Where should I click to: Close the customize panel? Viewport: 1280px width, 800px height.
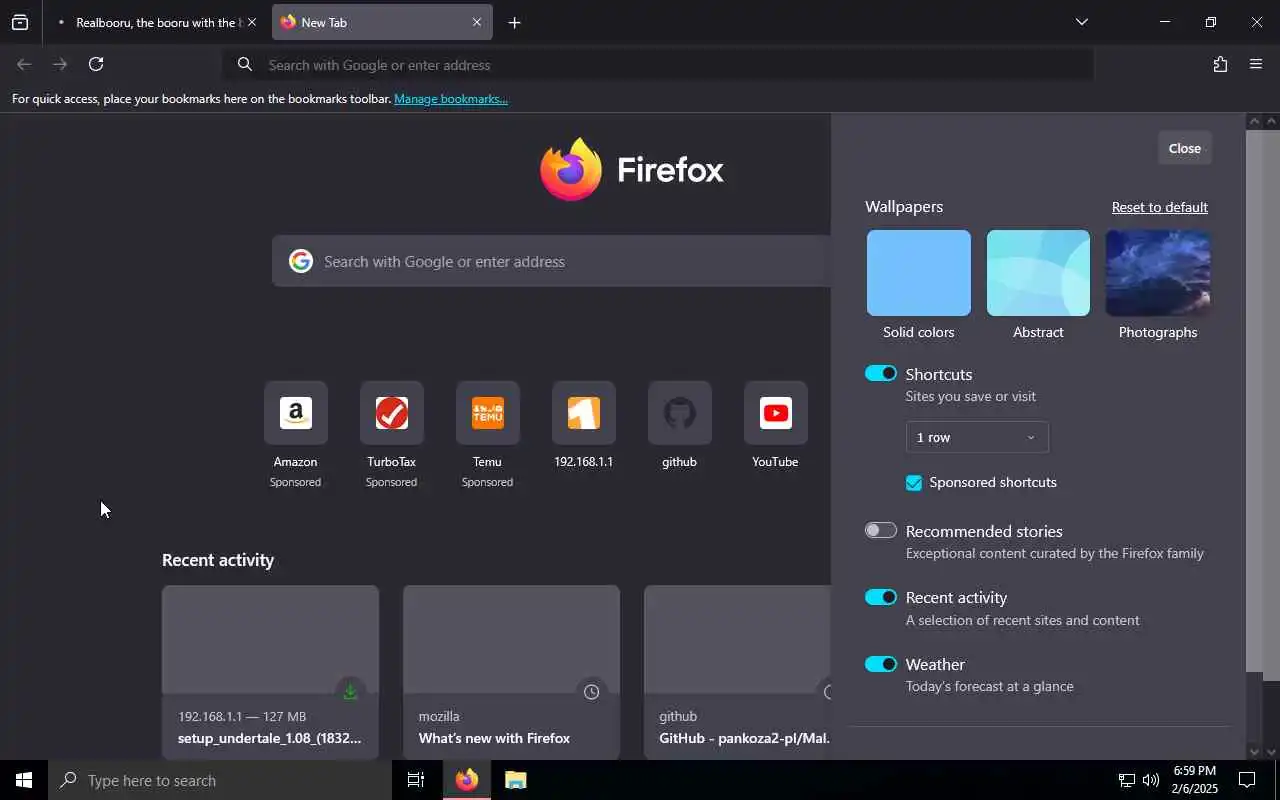tap(1184, 148)
